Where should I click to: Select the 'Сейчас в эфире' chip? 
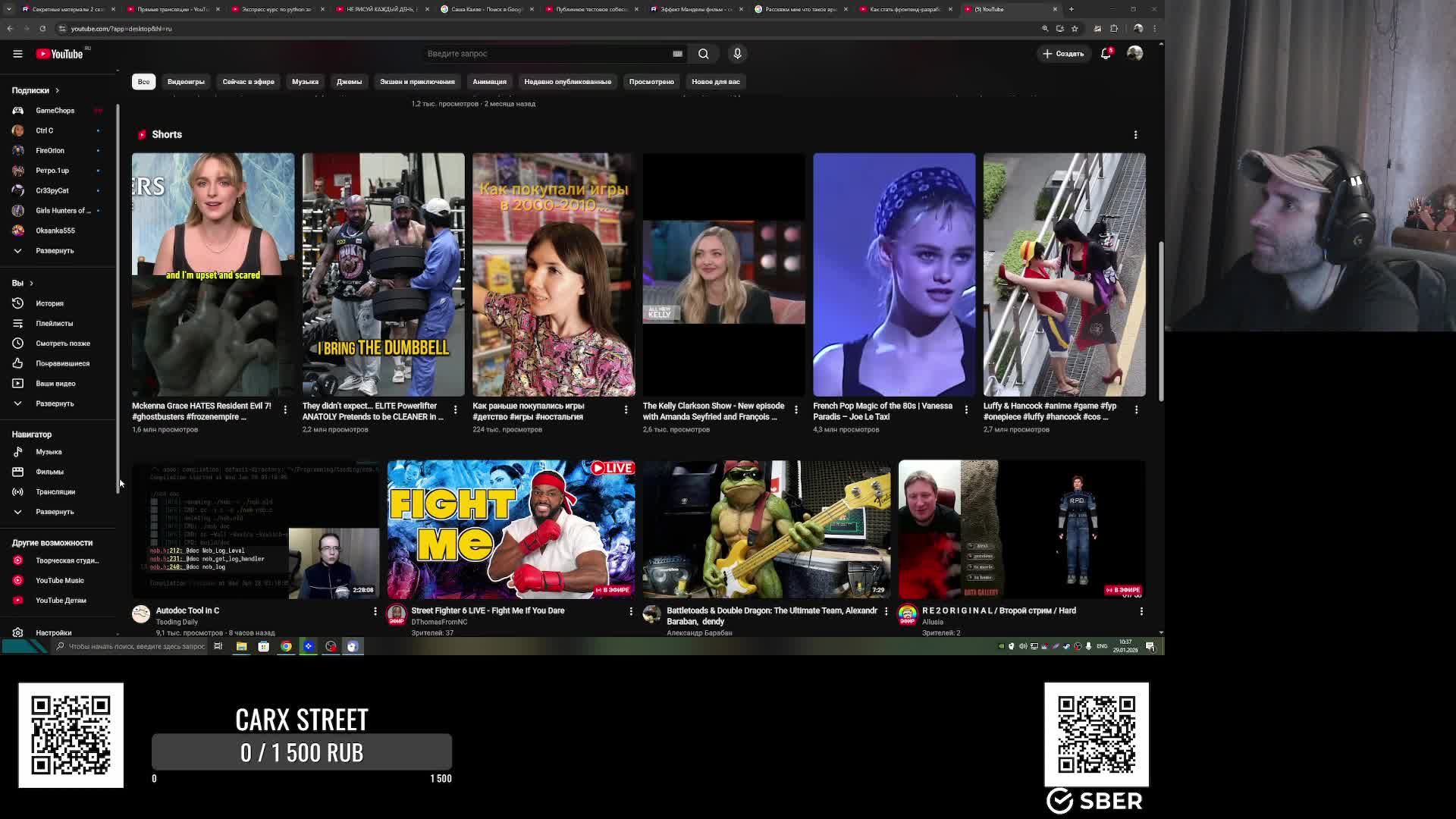(x=248, y=82)
